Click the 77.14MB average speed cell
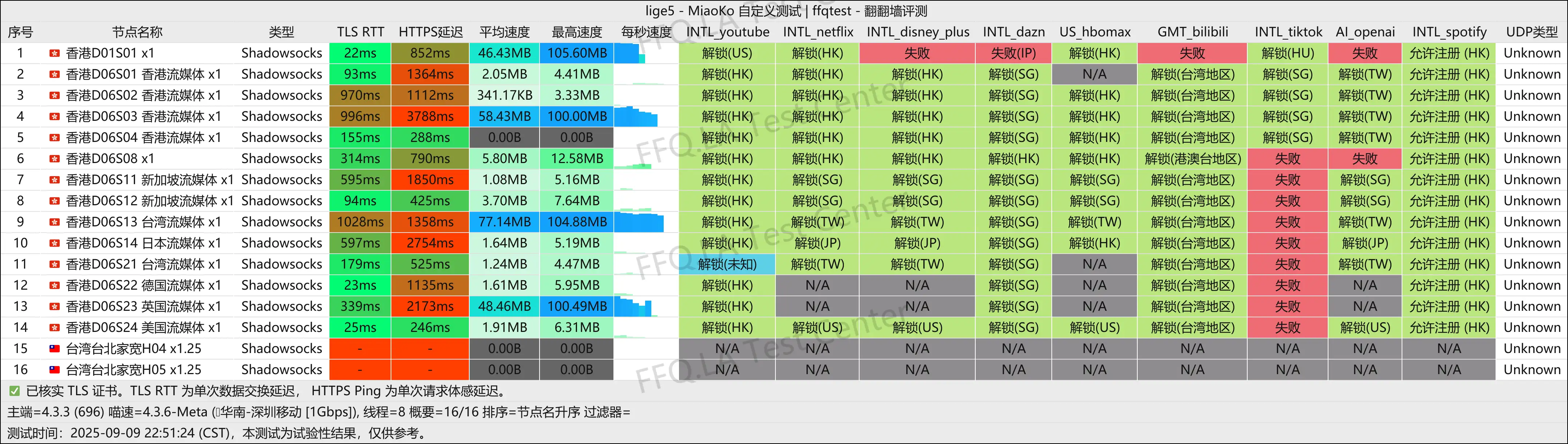This screenshot has height=444, width=1568. click(505, 222)
